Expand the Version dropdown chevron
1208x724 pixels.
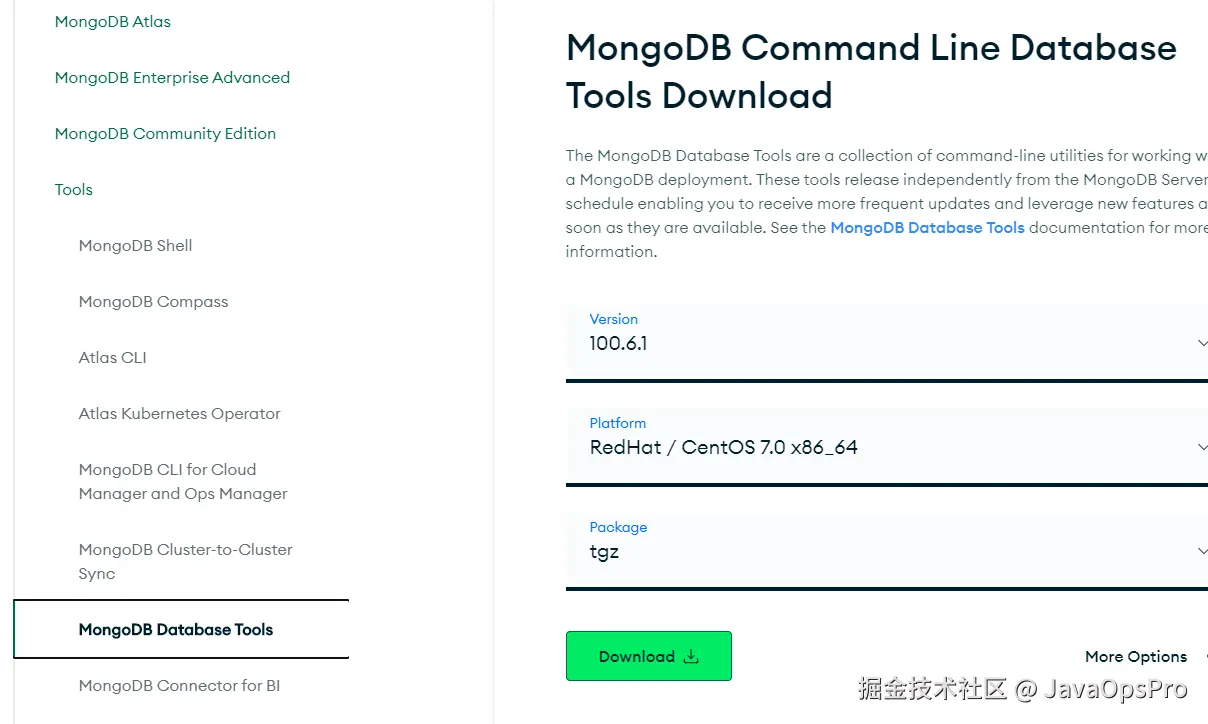click(x=1201, y=343)
